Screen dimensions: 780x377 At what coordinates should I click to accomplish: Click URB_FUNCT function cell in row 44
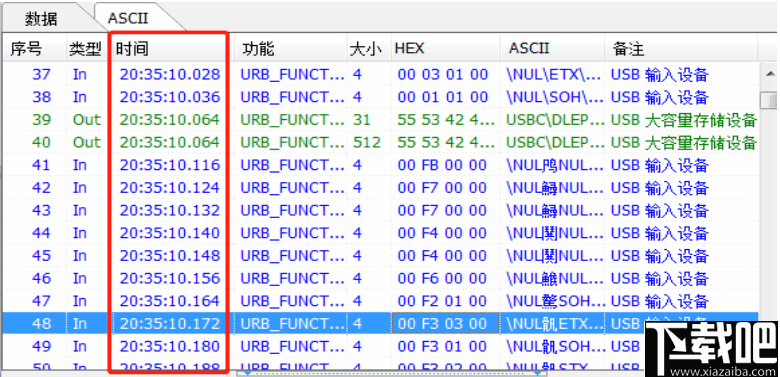coord(292,233)
